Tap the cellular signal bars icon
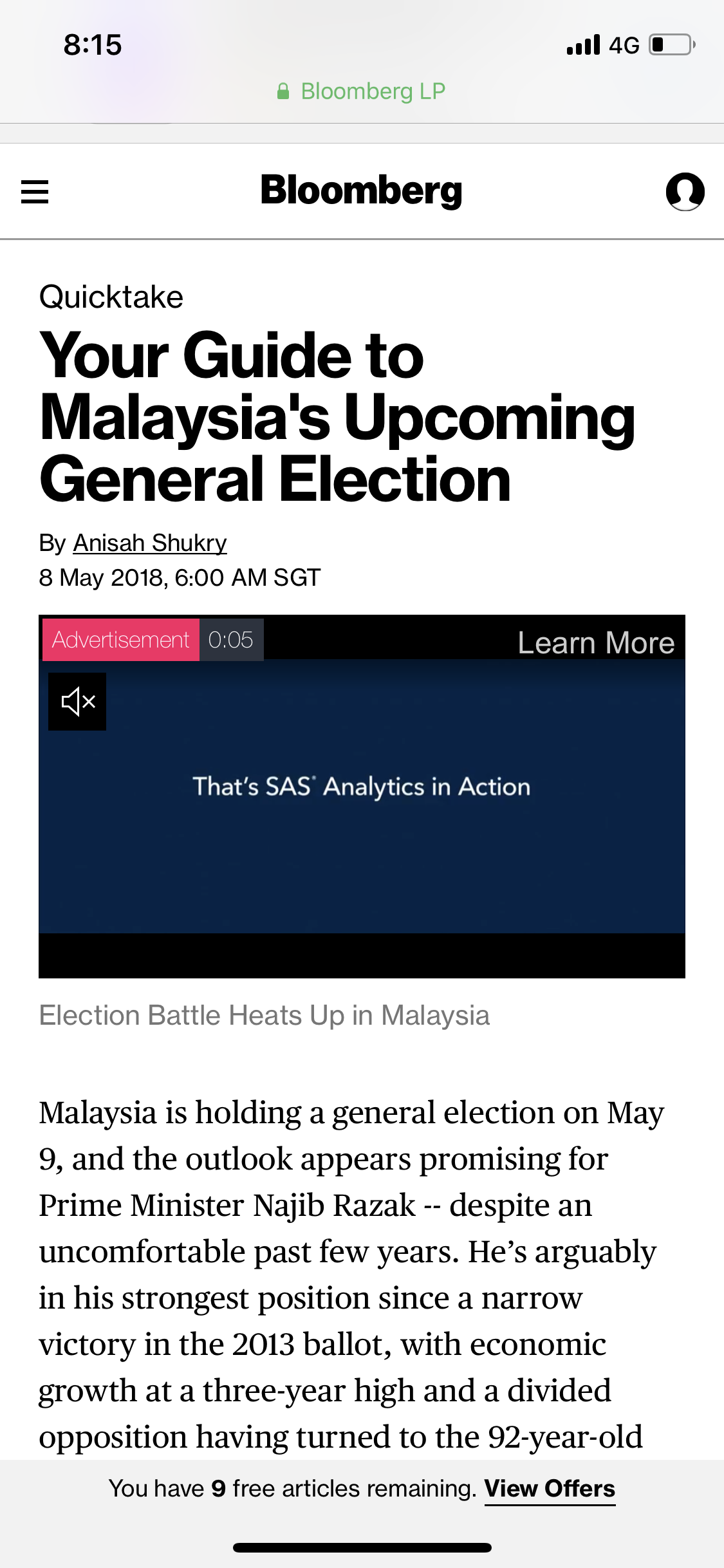This screenshot has width=724, height=1568. point(583,45)
